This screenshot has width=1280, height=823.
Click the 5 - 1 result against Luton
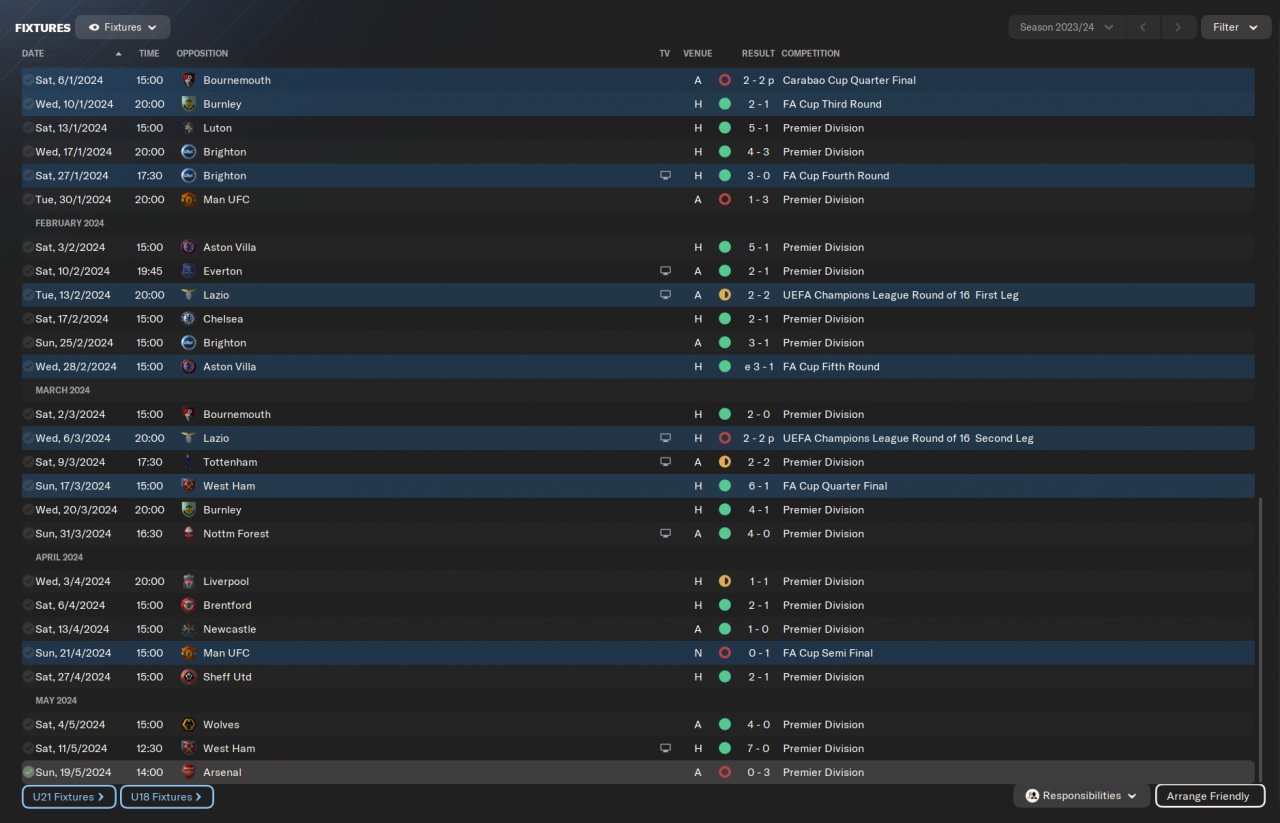(759, 128)
